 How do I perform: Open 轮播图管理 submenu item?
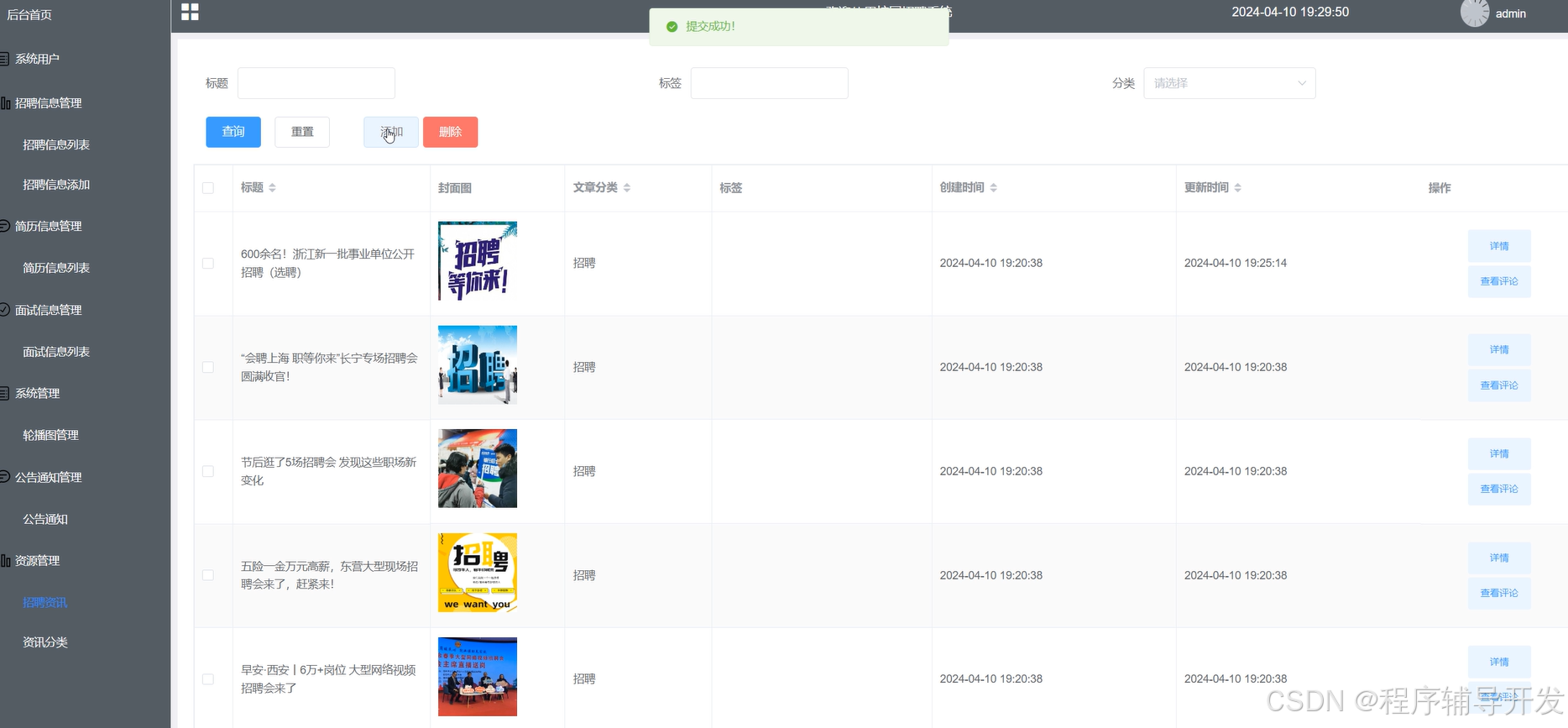click(50, 435)
